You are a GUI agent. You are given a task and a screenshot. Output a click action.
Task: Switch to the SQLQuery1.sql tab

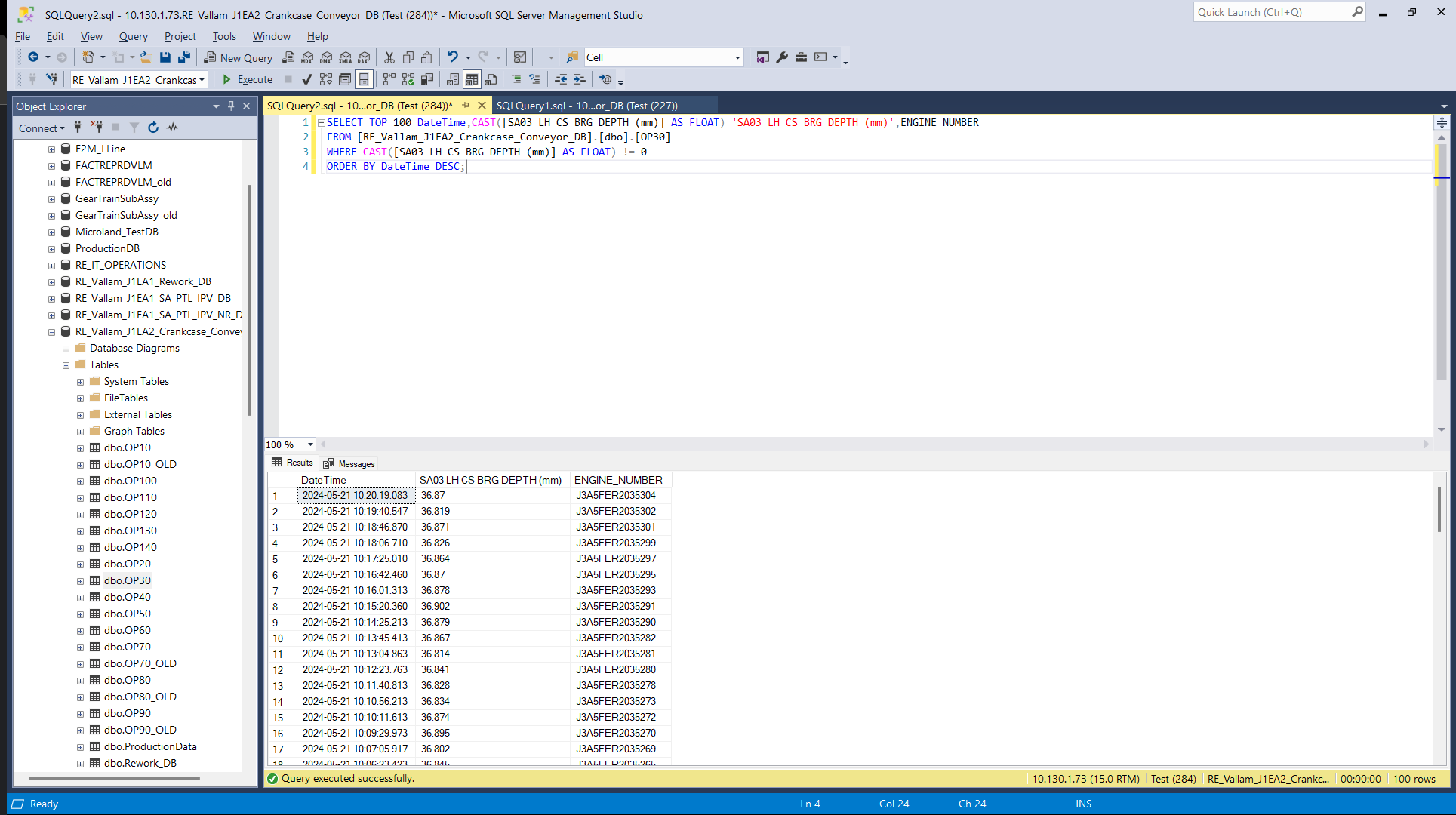point(586,106)
